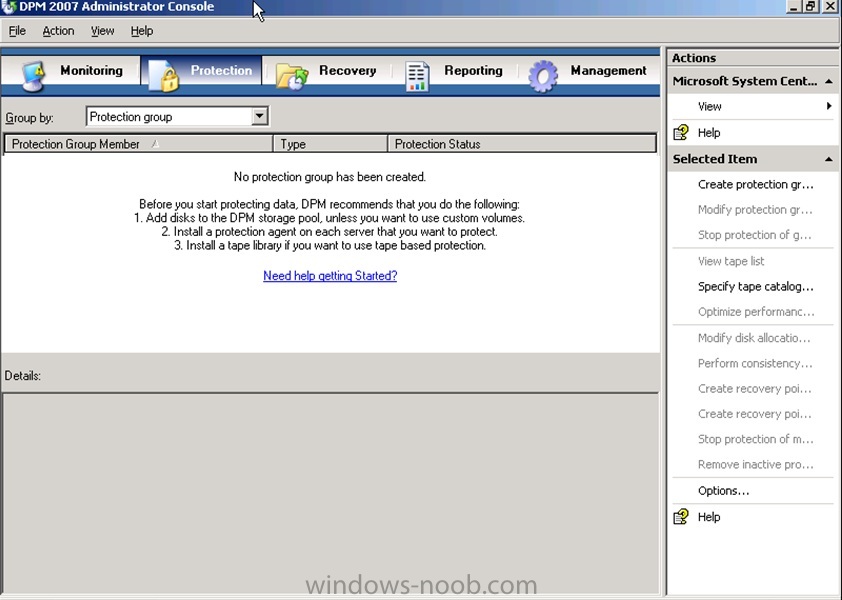Open the Action menu

(58, 31)
